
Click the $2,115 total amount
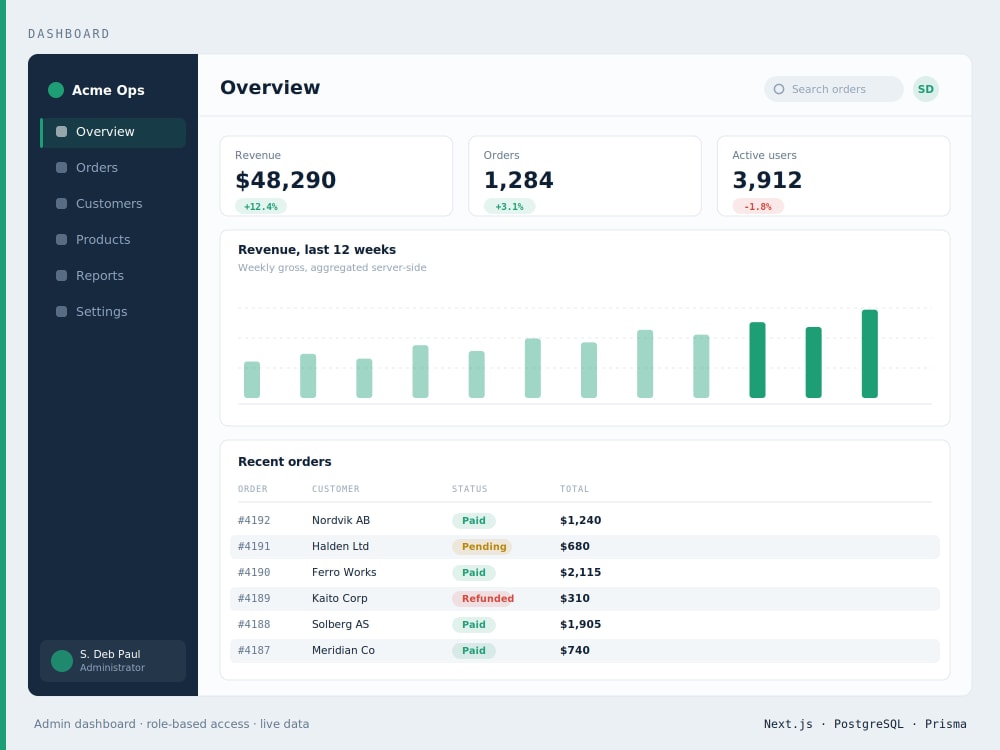pyautogui.click(x=580, y=573)
